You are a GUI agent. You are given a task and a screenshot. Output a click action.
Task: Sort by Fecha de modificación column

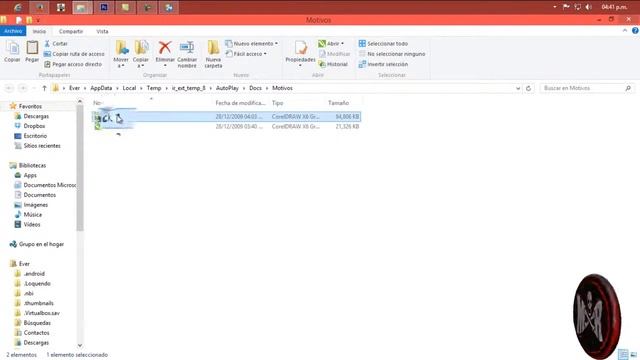pos(240,103)
